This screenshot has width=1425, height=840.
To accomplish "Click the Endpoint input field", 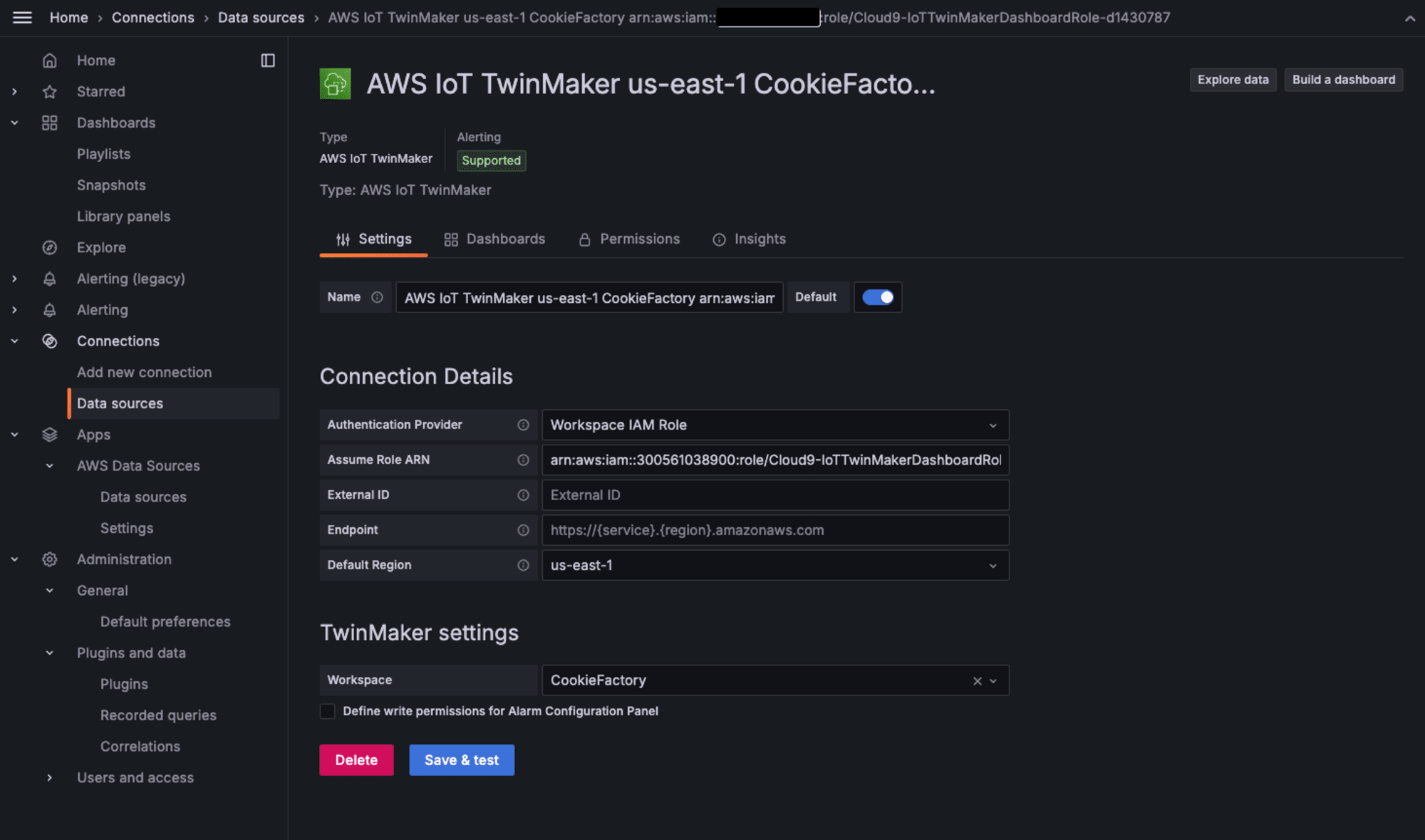I will coord(775,530).
